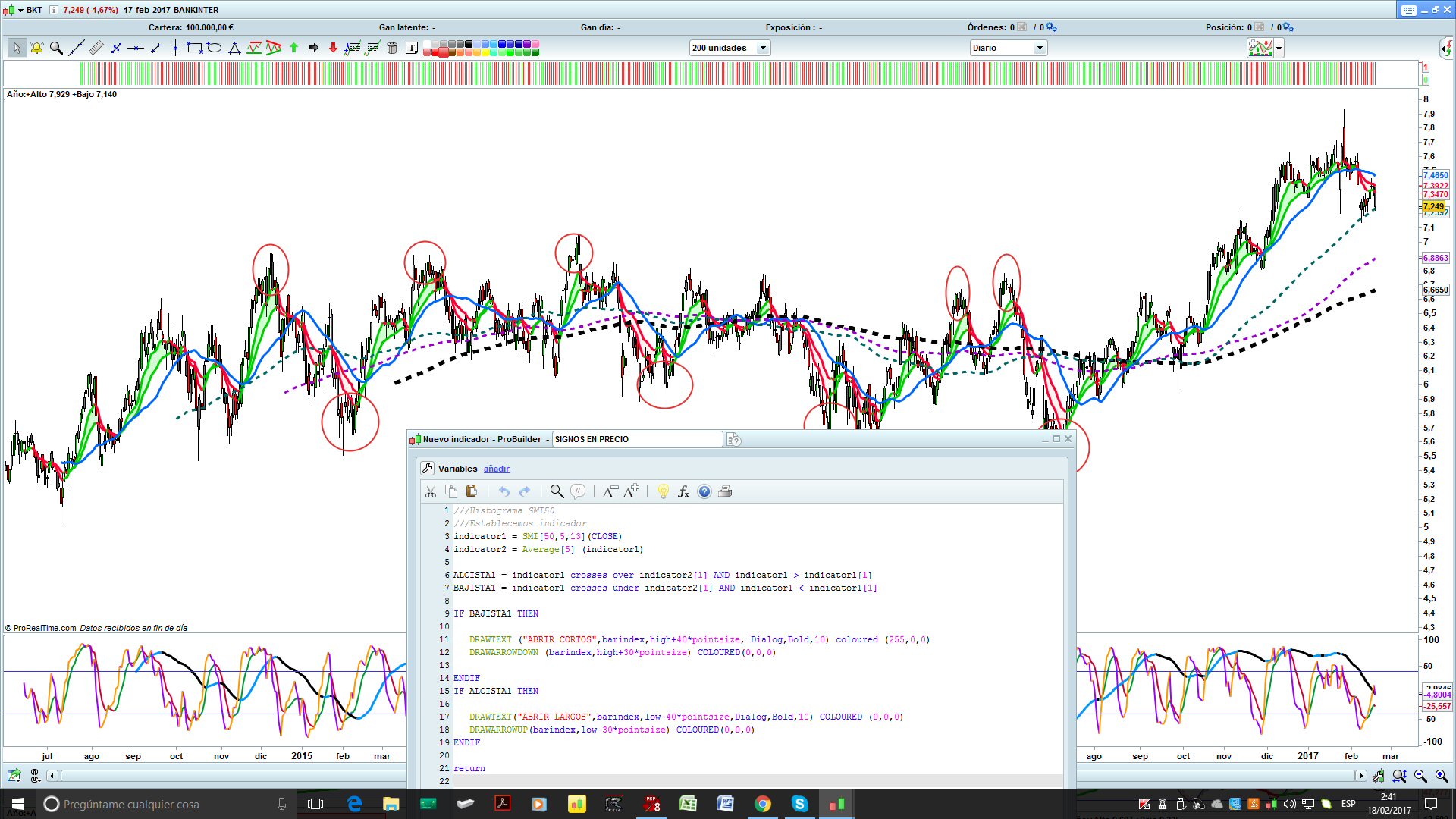Increase editor font size with A+ icon

point(631,491)
